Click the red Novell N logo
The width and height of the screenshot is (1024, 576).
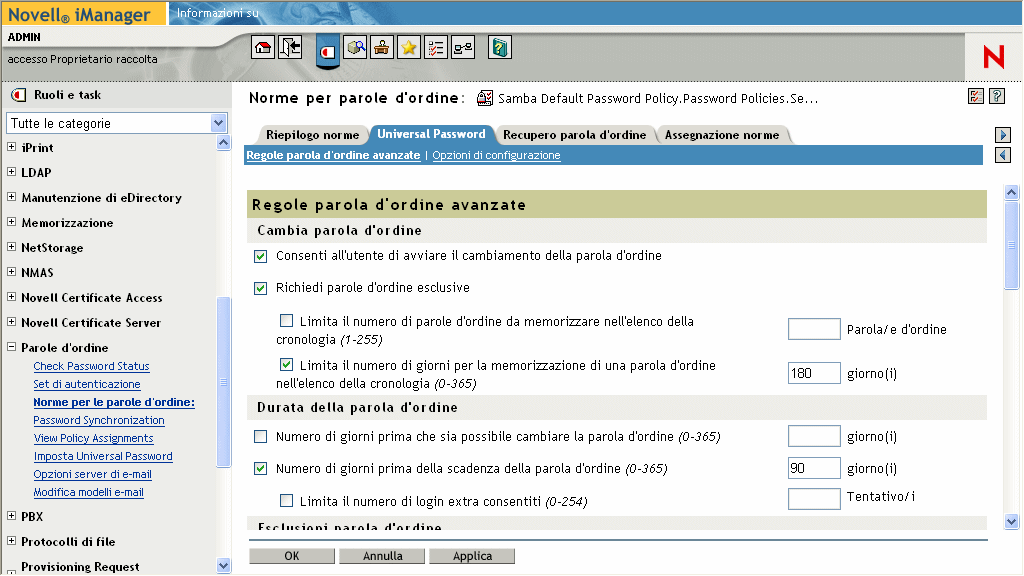coord(992,57)
